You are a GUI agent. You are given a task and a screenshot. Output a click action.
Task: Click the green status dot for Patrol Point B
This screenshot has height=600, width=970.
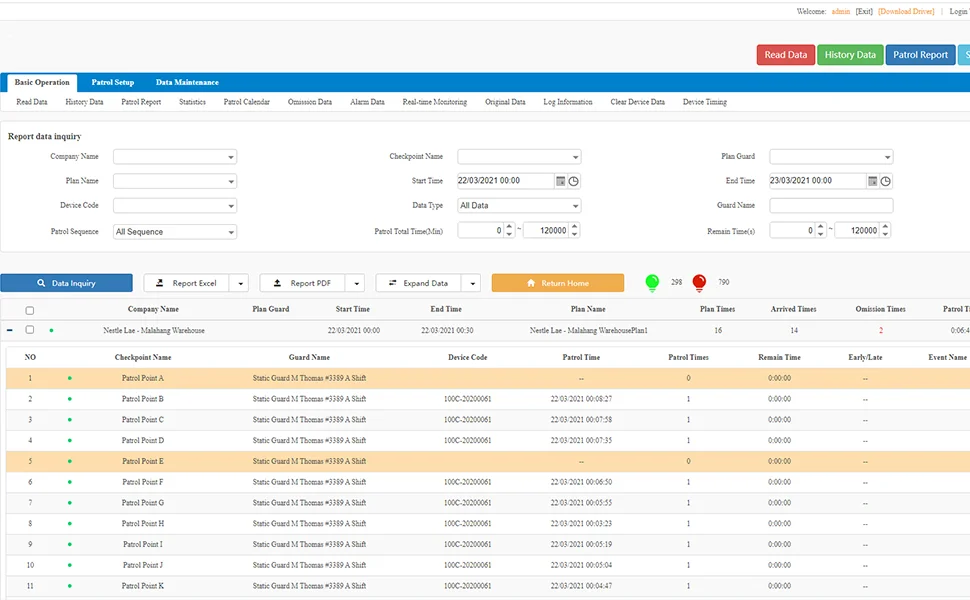69,399
